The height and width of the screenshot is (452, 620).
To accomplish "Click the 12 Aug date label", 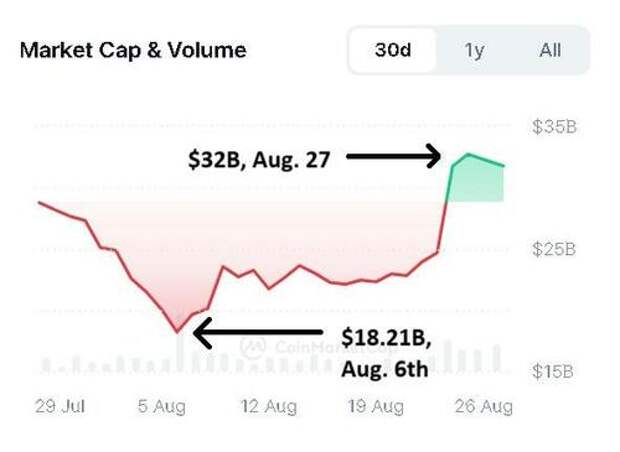I will [x=268, y=406].
